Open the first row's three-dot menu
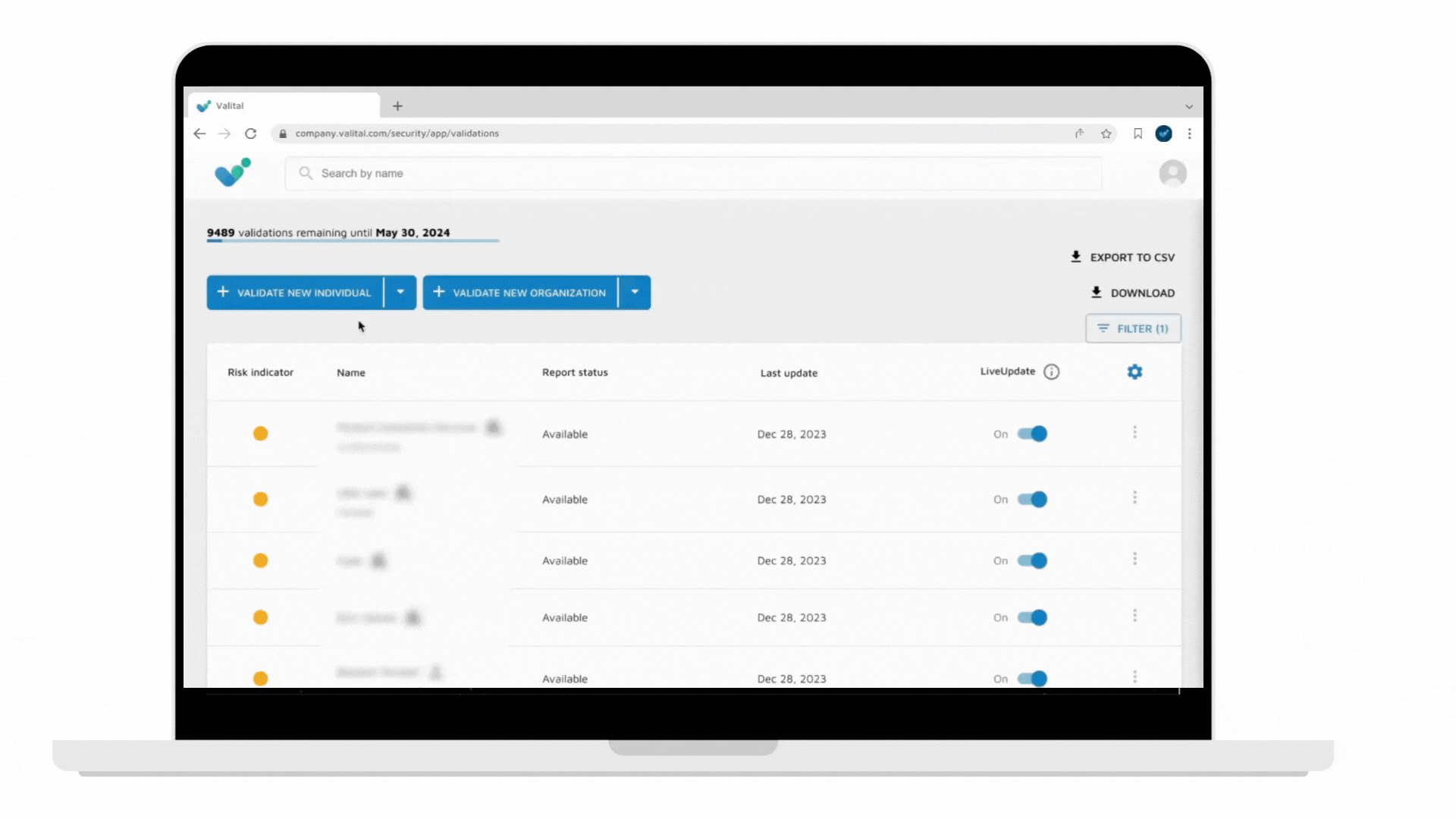Image resolution: width=1456 pixels, height=819 pixels. [x=1134, y=432]
